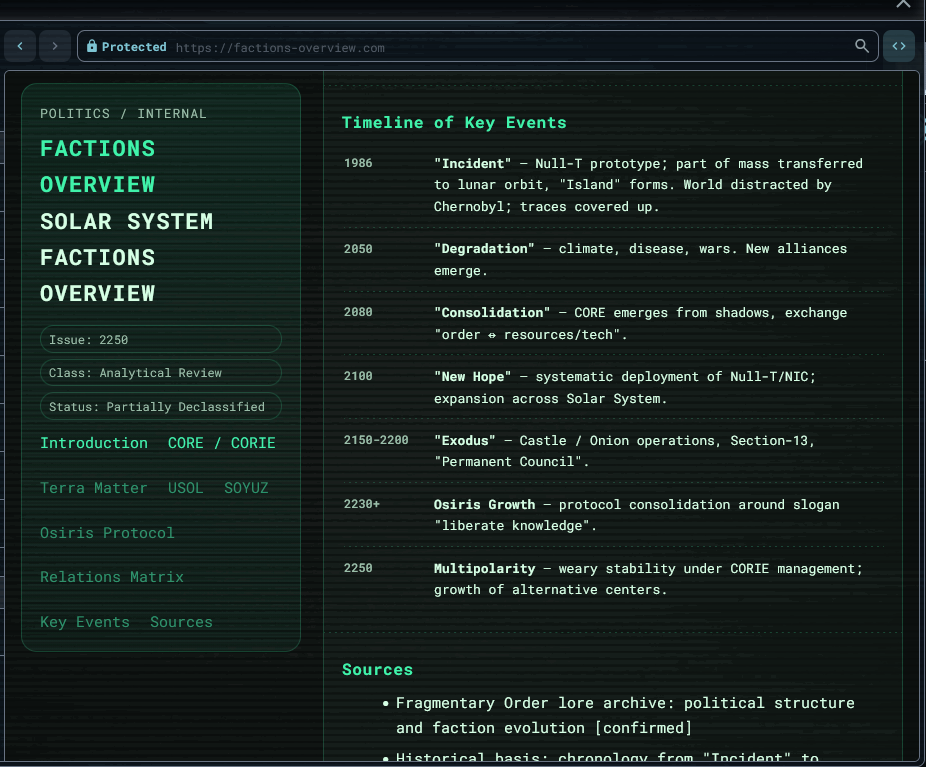This screenshot has width=926, height=767.
Task: Select the USOL navigation link
Action: pyautogui.click(x=185, y=488)
